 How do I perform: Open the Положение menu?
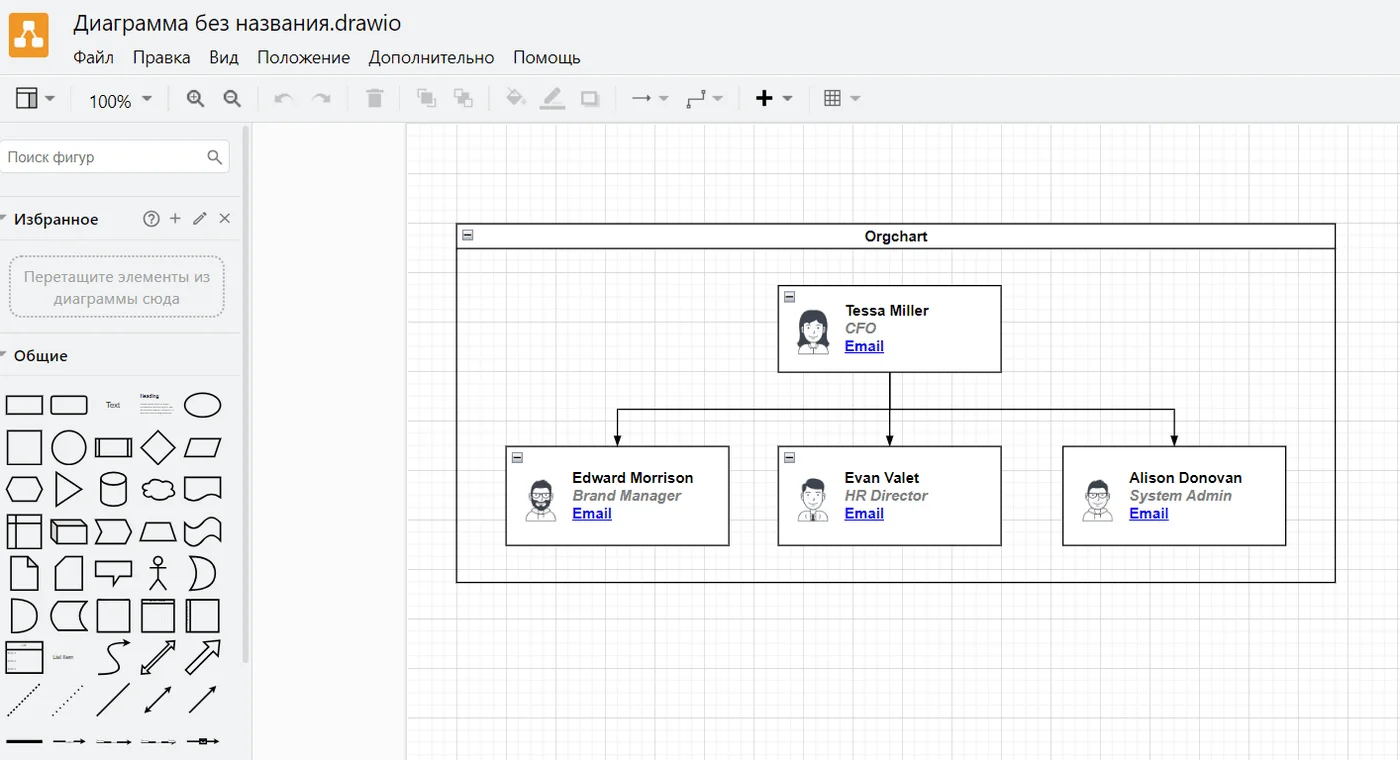(x=303, y=57)
